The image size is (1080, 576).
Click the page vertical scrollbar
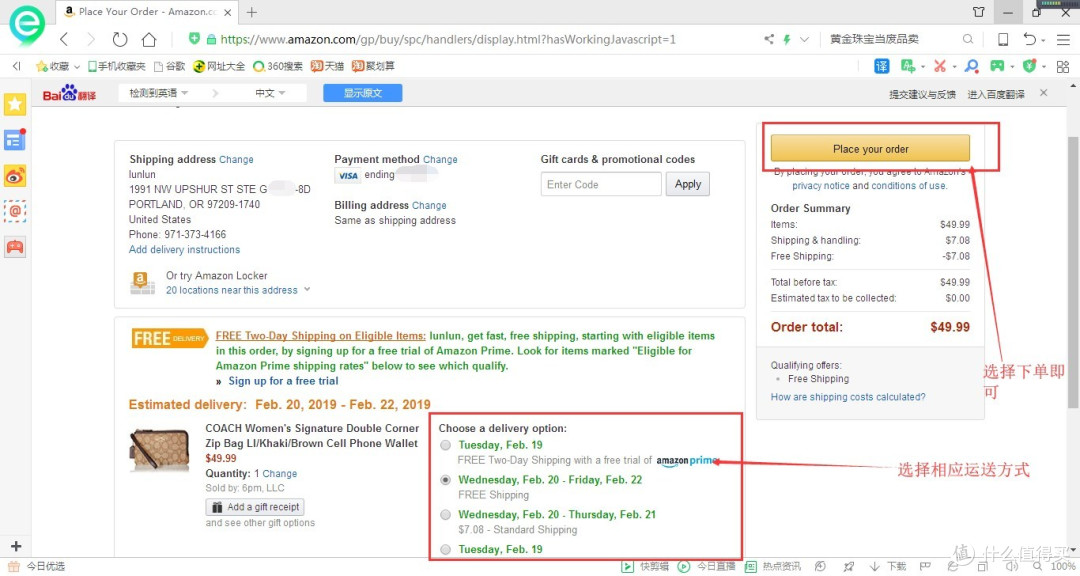point(1074,272)
